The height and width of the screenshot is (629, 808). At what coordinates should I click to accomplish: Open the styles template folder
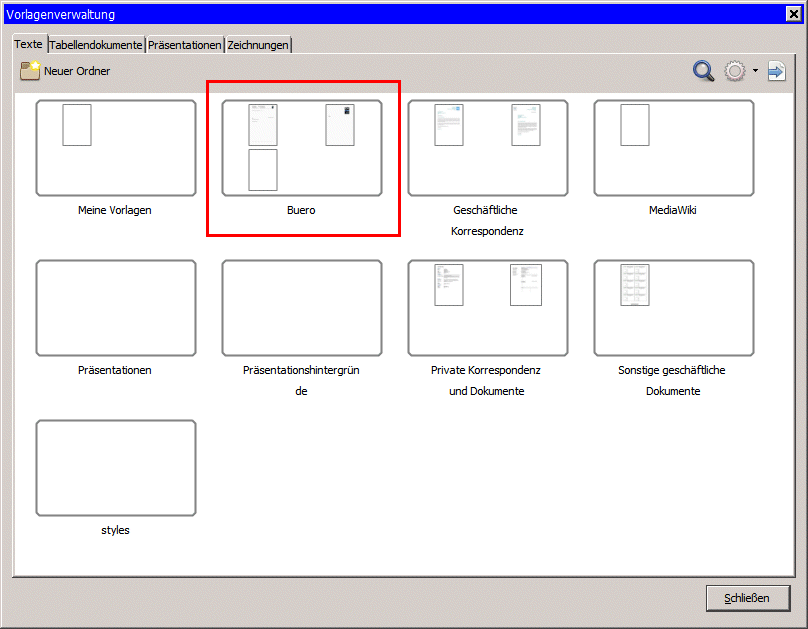click(115, 467)
